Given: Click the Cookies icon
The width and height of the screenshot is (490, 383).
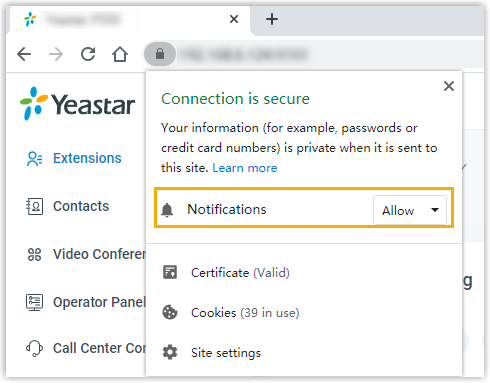Looking at the screenshot, I should (x=170, y=312).
